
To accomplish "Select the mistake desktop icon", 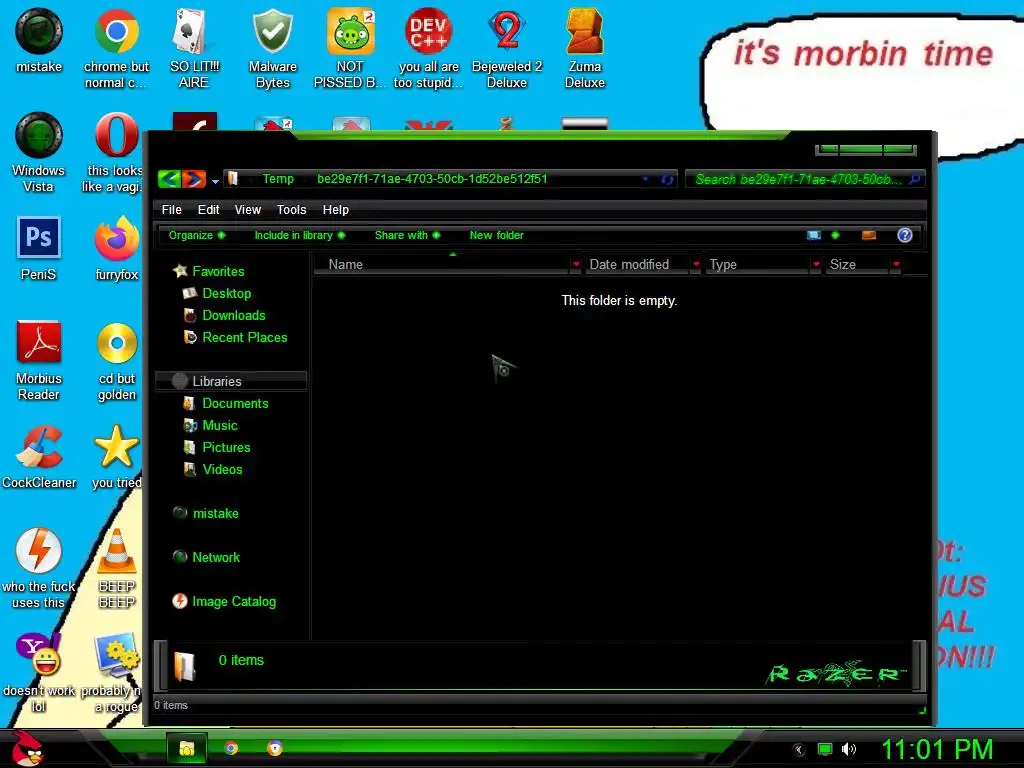I will pos(39,40).
